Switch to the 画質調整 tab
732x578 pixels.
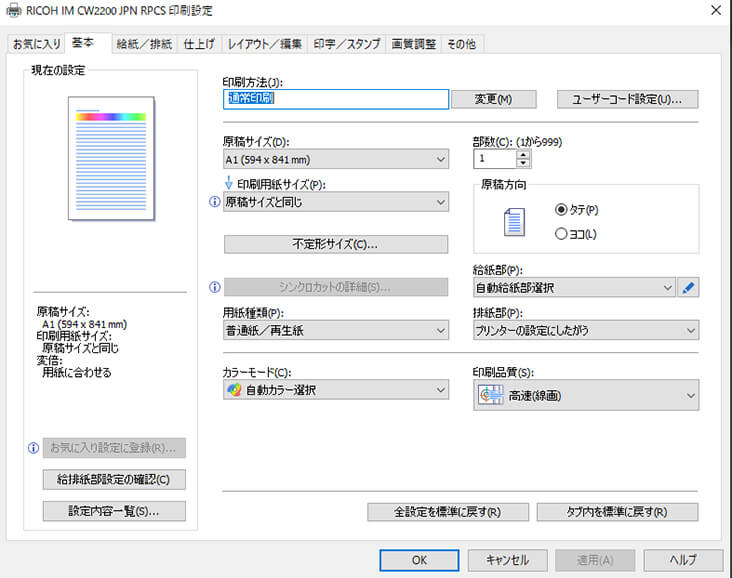pos(414,44)
